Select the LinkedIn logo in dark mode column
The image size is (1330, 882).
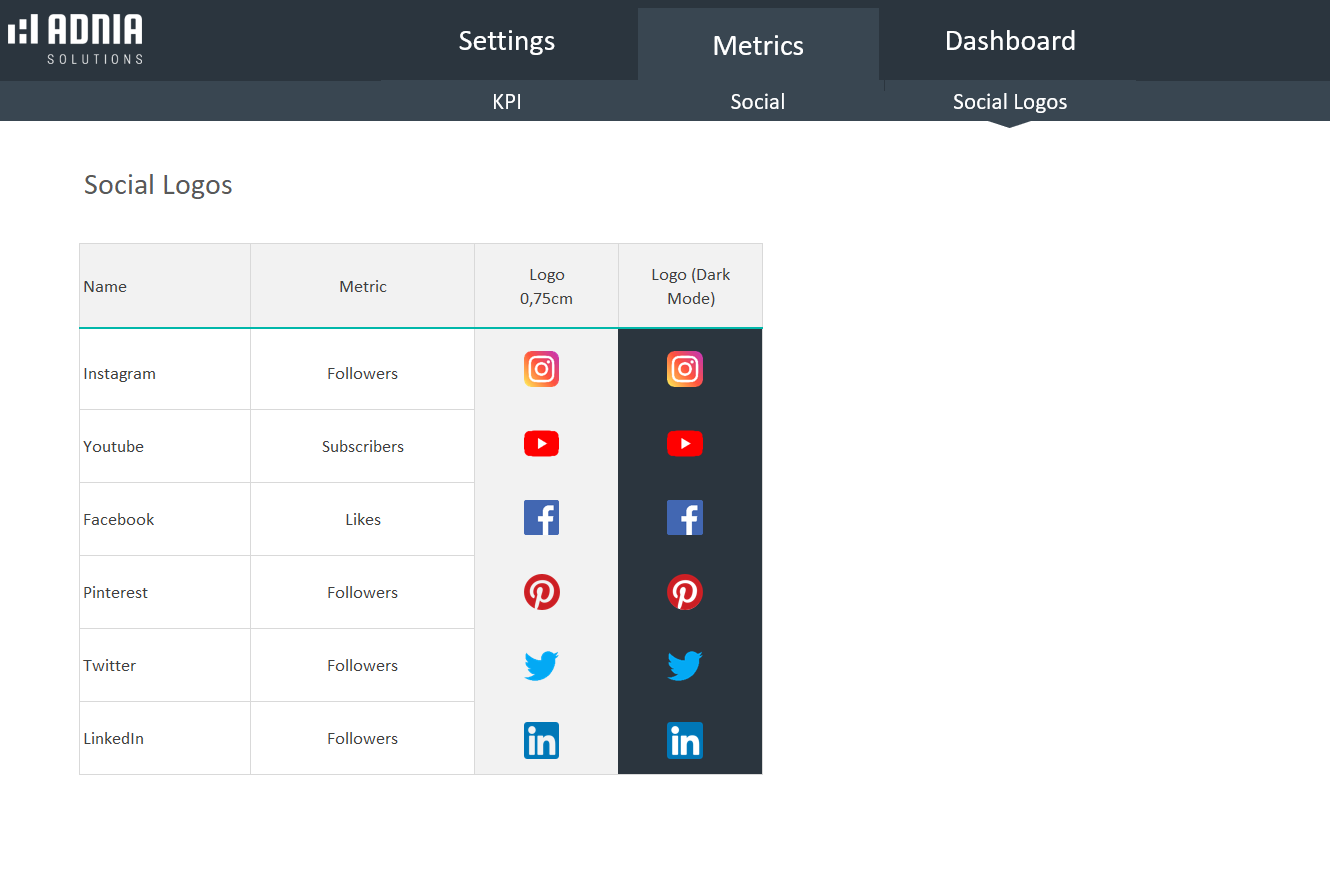[685, 740]
